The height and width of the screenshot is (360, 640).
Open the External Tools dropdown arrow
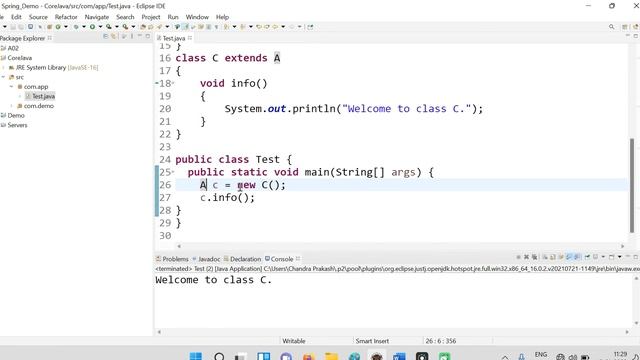coord(133,27)
